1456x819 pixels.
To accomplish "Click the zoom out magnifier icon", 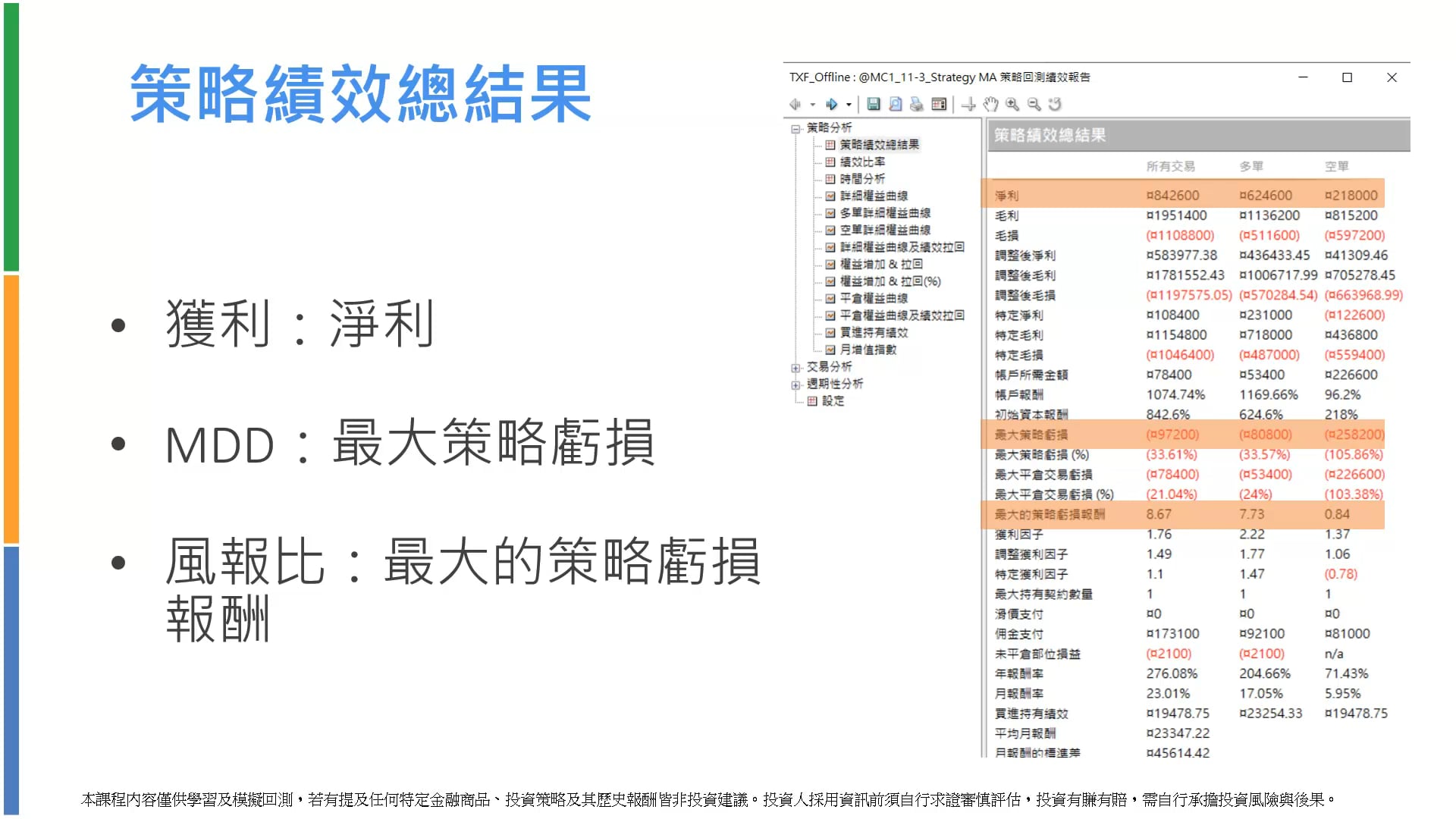I will point(1034,105).
